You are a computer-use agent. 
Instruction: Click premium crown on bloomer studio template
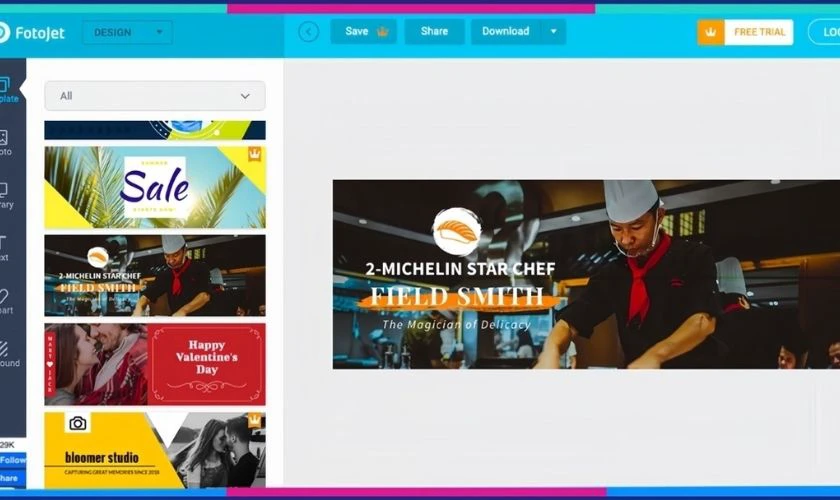coord(254,420)
